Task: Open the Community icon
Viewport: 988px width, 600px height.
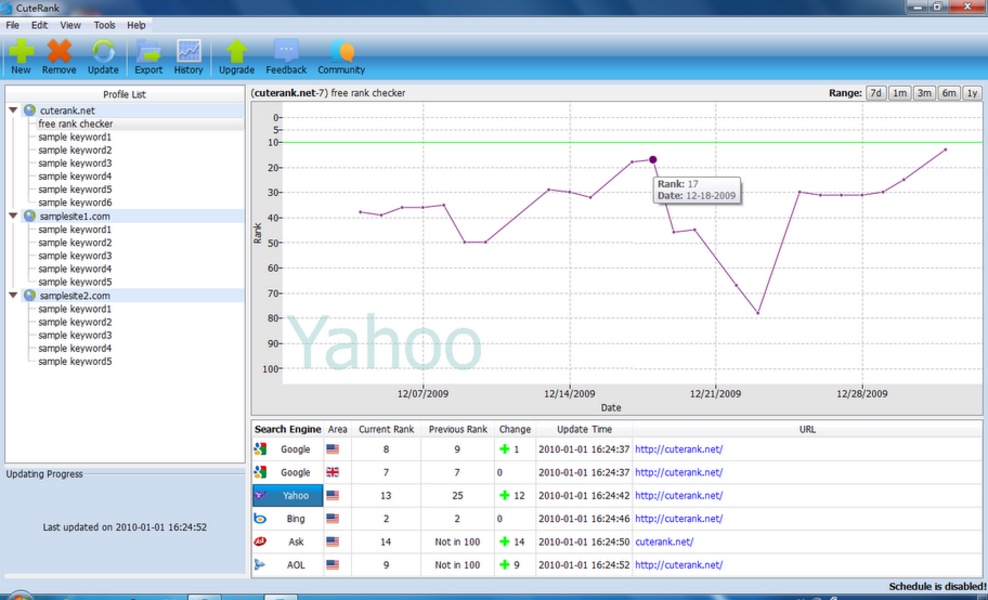Action: click(x=341, y=52)
